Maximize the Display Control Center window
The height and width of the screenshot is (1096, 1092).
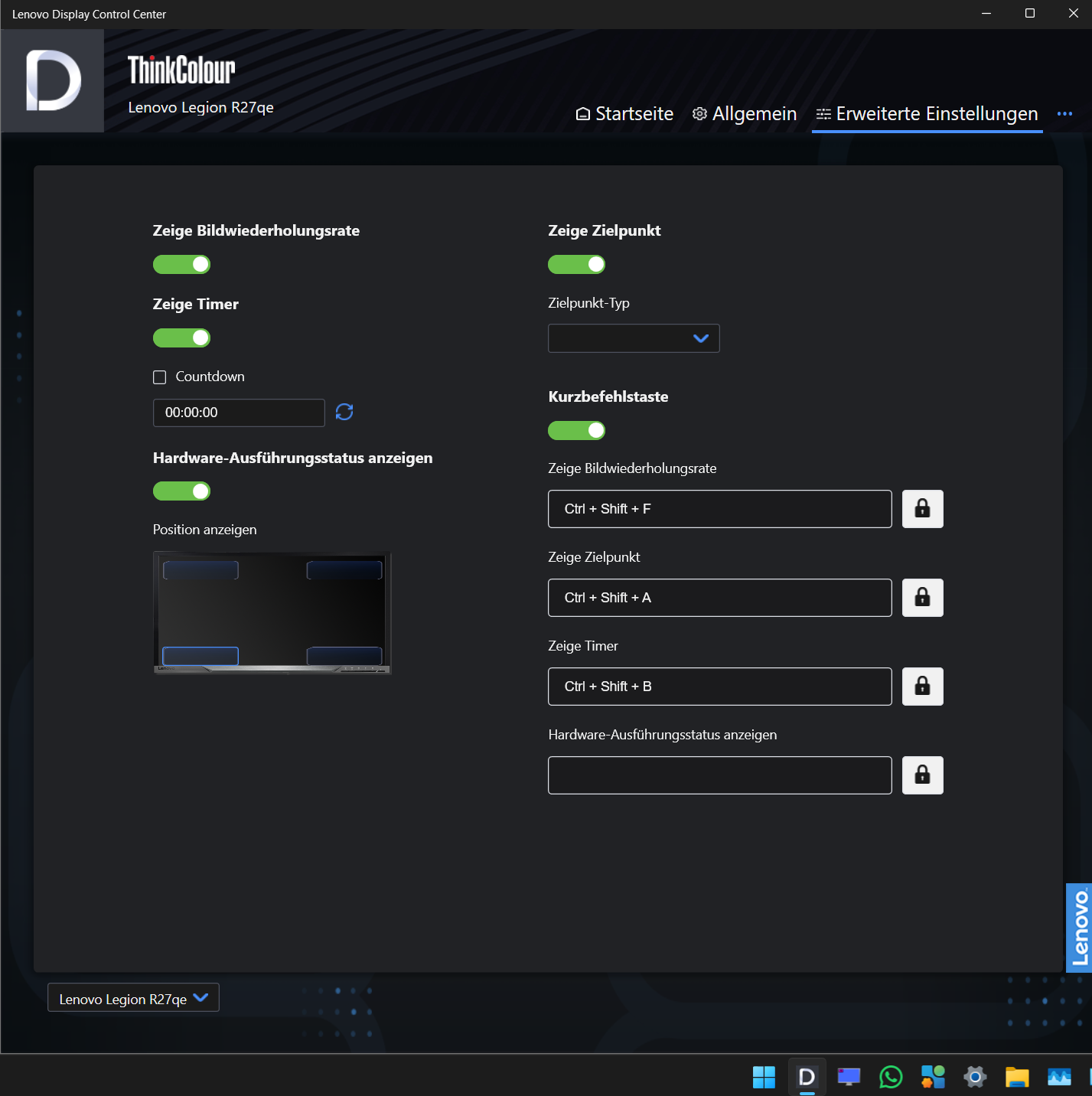click(1030, 14)
